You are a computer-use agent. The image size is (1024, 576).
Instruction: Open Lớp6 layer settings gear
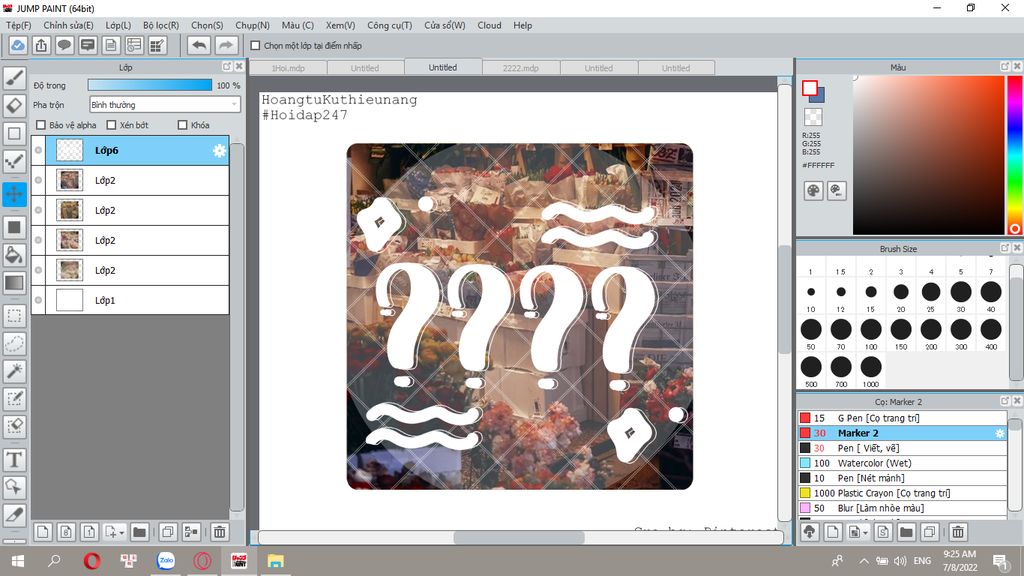point(219,151)
